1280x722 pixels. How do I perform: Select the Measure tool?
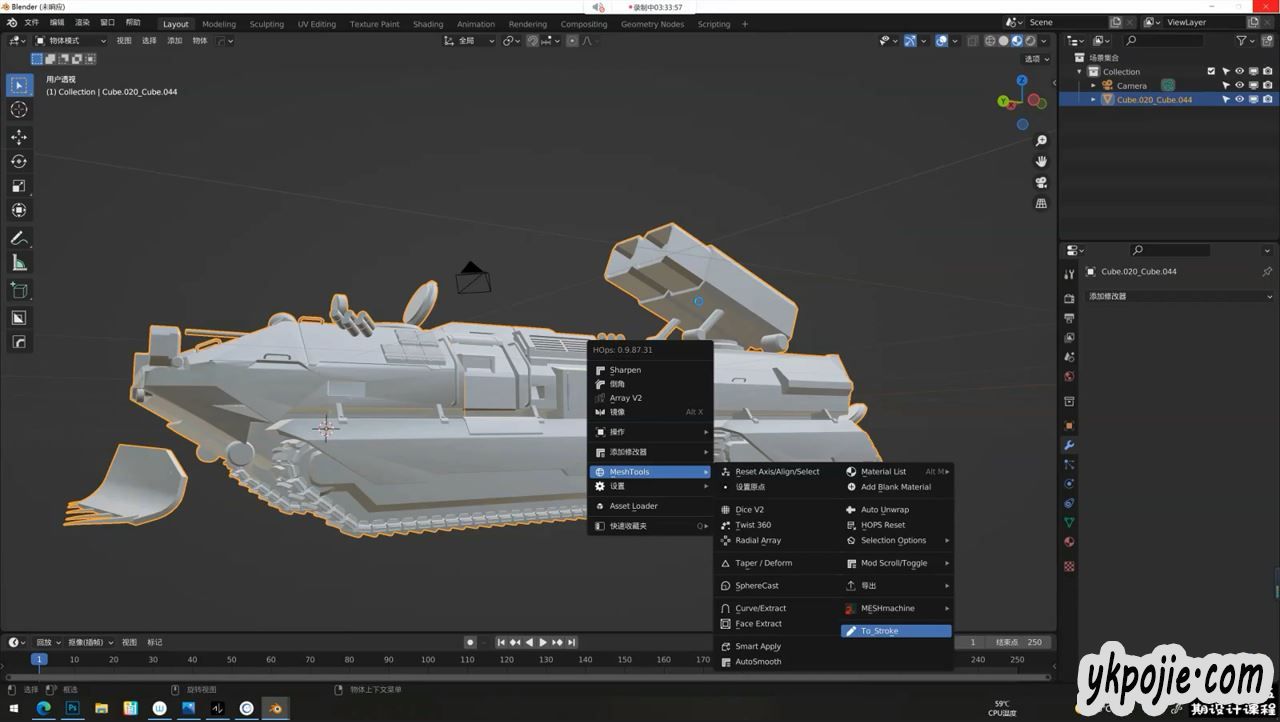pyautogui.click(x=19, y=263)
